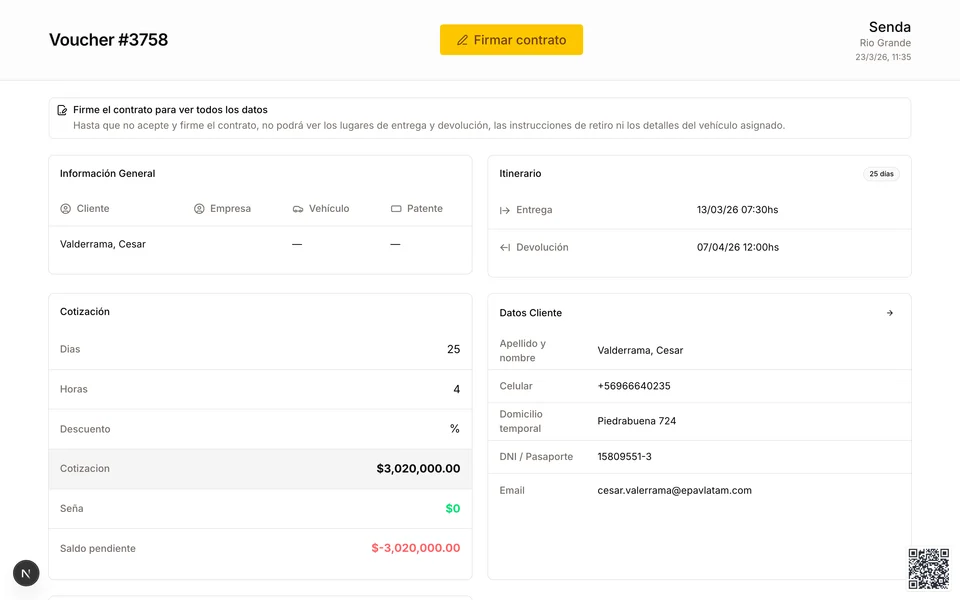
Task: Click the Entrega arrow icon
Action: (505, 210)
